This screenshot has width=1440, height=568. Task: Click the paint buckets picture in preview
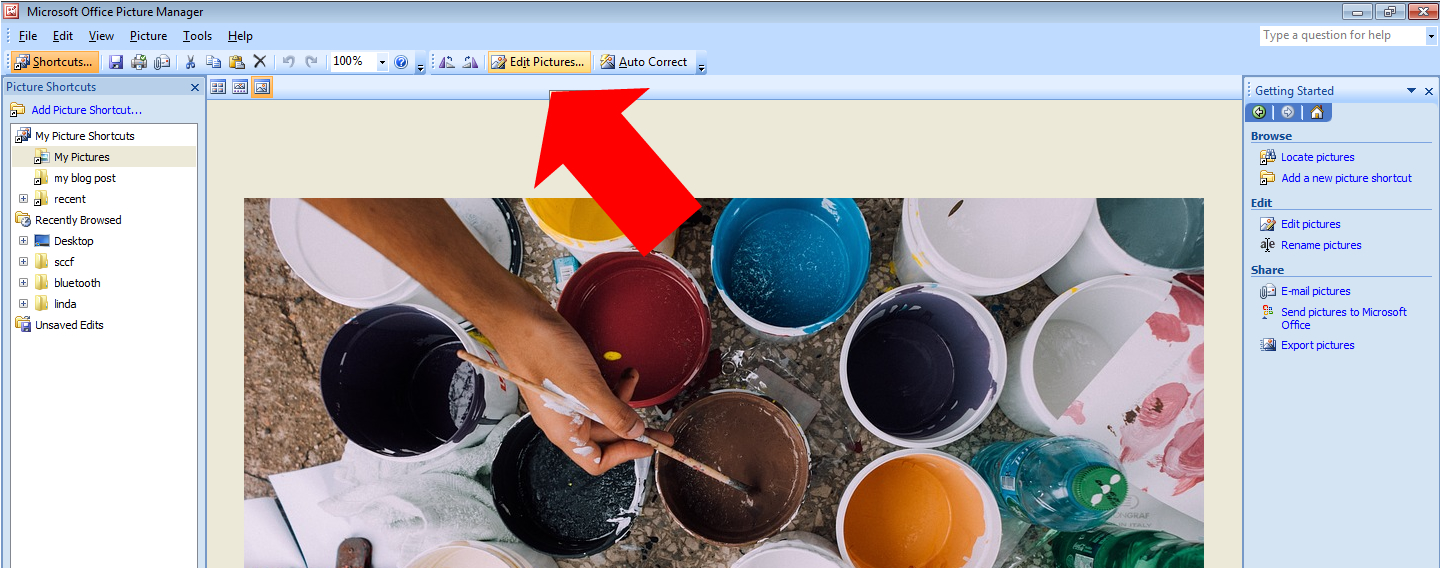coord(724,383)
